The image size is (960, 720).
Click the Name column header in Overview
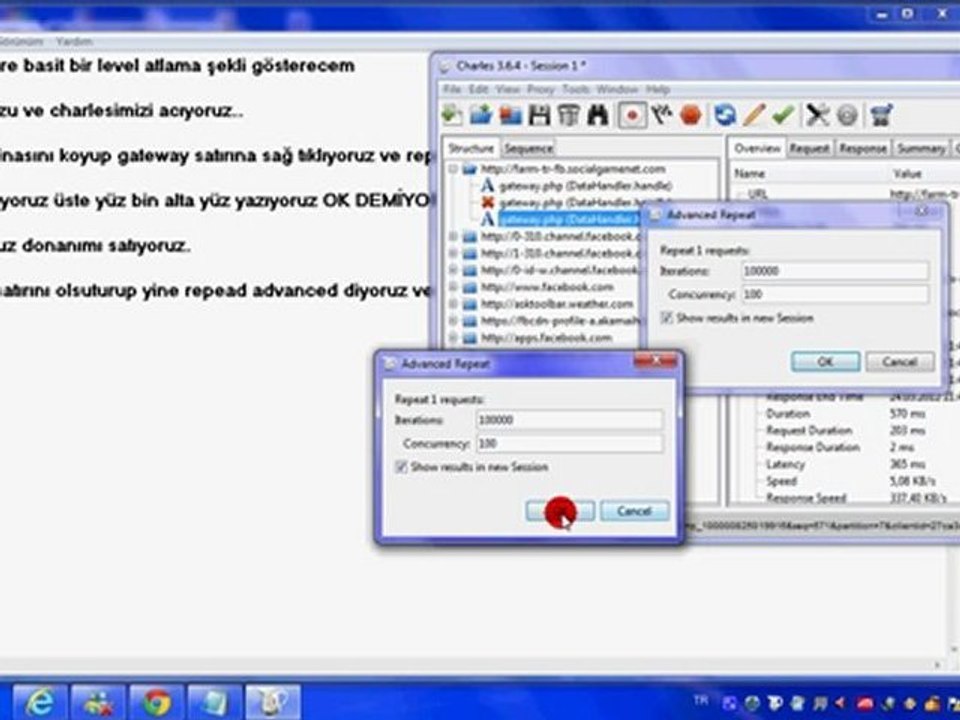pyautogui.click(x=749, y=174)
